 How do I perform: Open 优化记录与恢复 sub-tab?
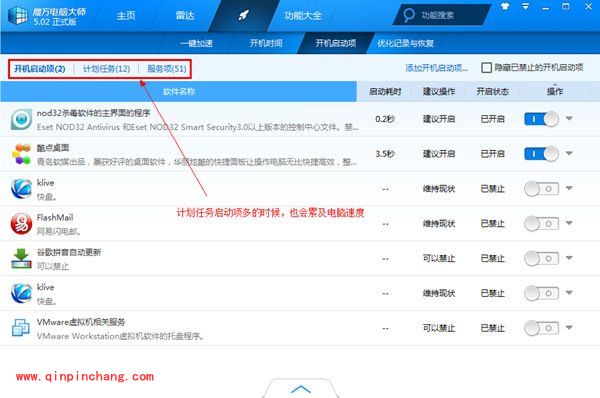[x=406, y=43]
